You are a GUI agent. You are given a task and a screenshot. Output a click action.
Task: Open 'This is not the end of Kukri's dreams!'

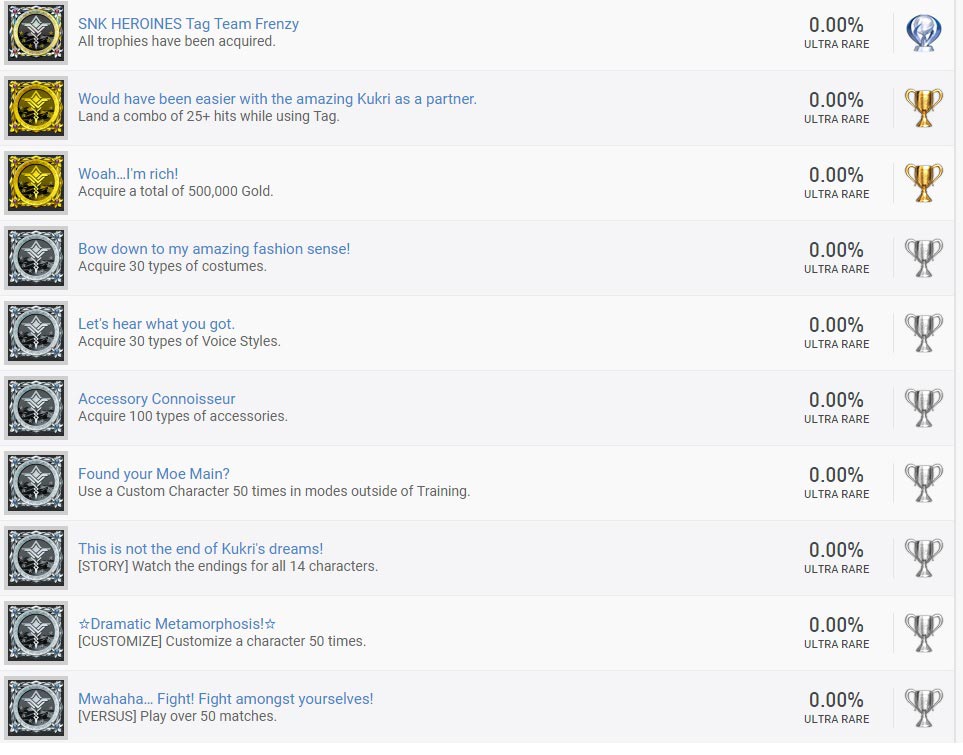click(200, 549)
